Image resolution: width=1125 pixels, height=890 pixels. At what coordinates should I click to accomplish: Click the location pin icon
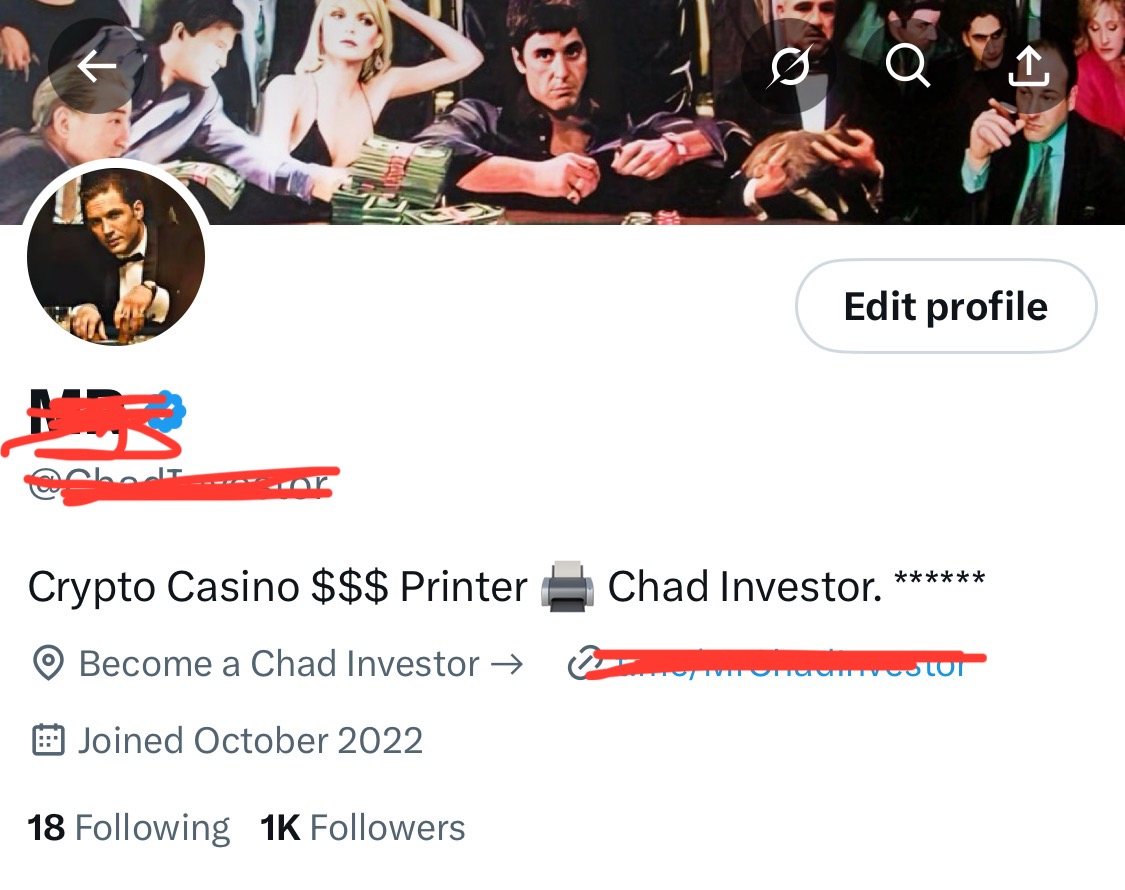coord(49,662)
